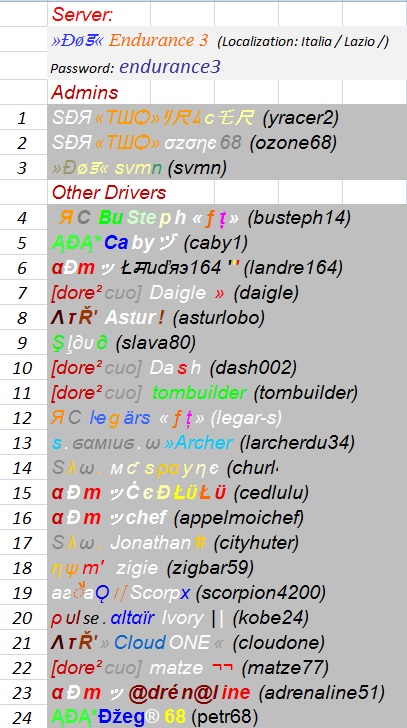
Task: Click the caby1 driver cell
Action: pyautogui.click(x=227, y=242)
